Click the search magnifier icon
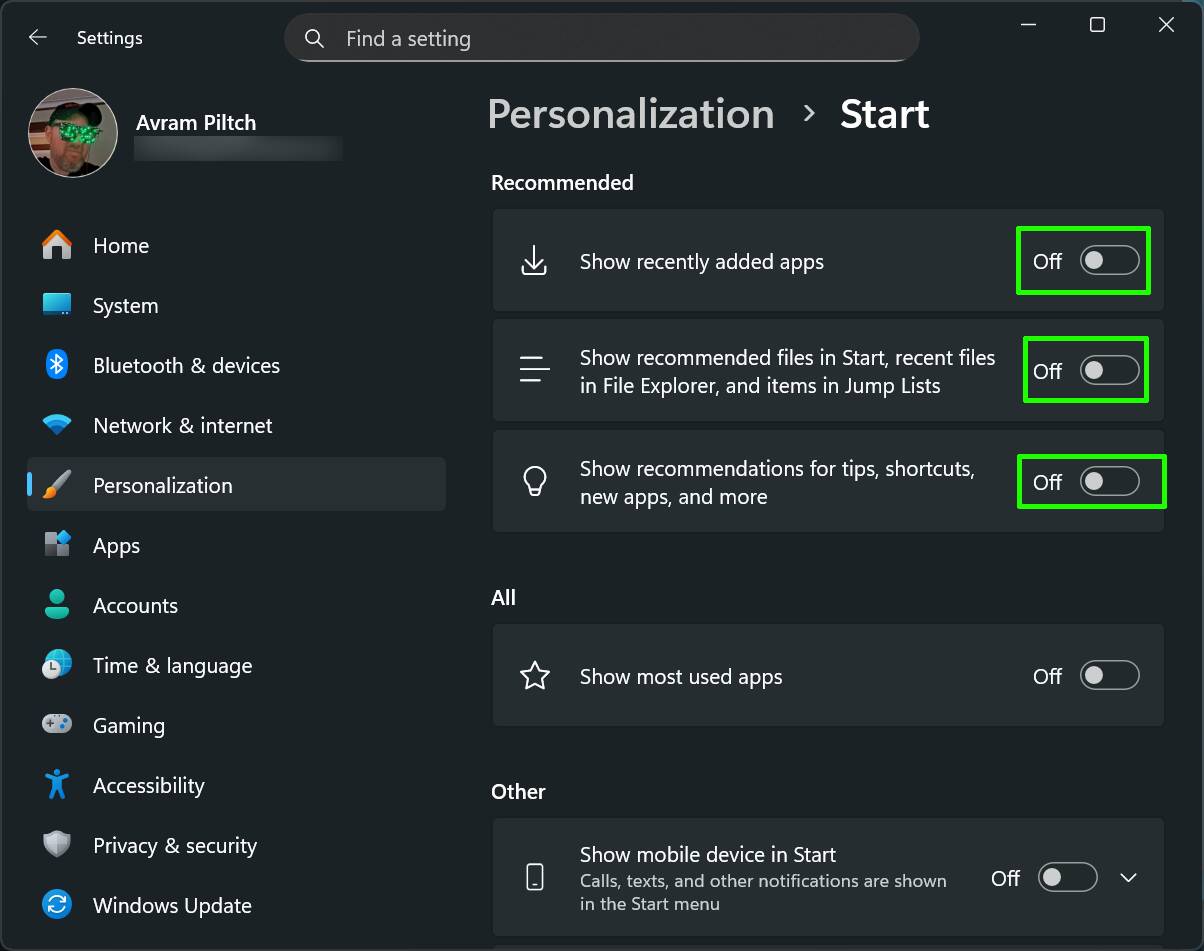1204x951 pixels. pos(314,39)
